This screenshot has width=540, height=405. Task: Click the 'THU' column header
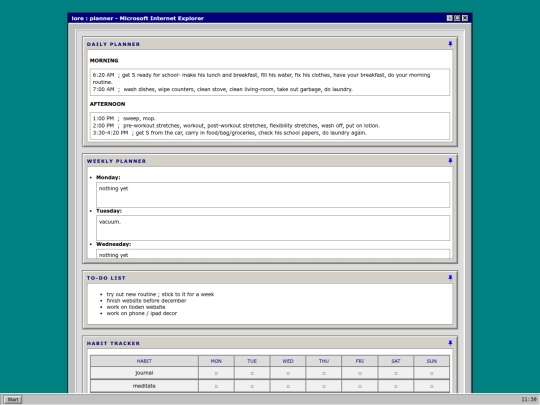pos(324,361)
